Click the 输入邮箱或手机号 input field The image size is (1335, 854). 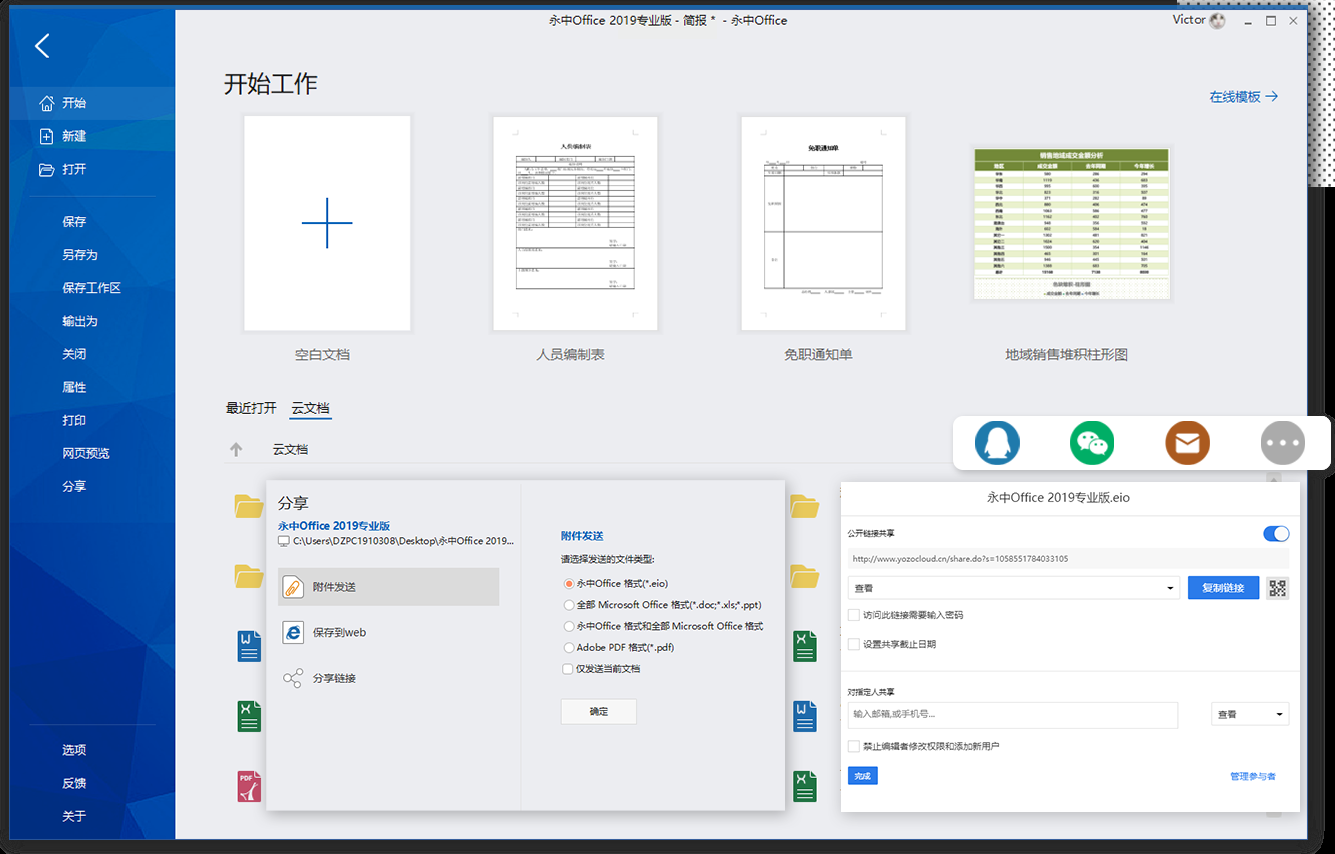tap(1012, 714)
